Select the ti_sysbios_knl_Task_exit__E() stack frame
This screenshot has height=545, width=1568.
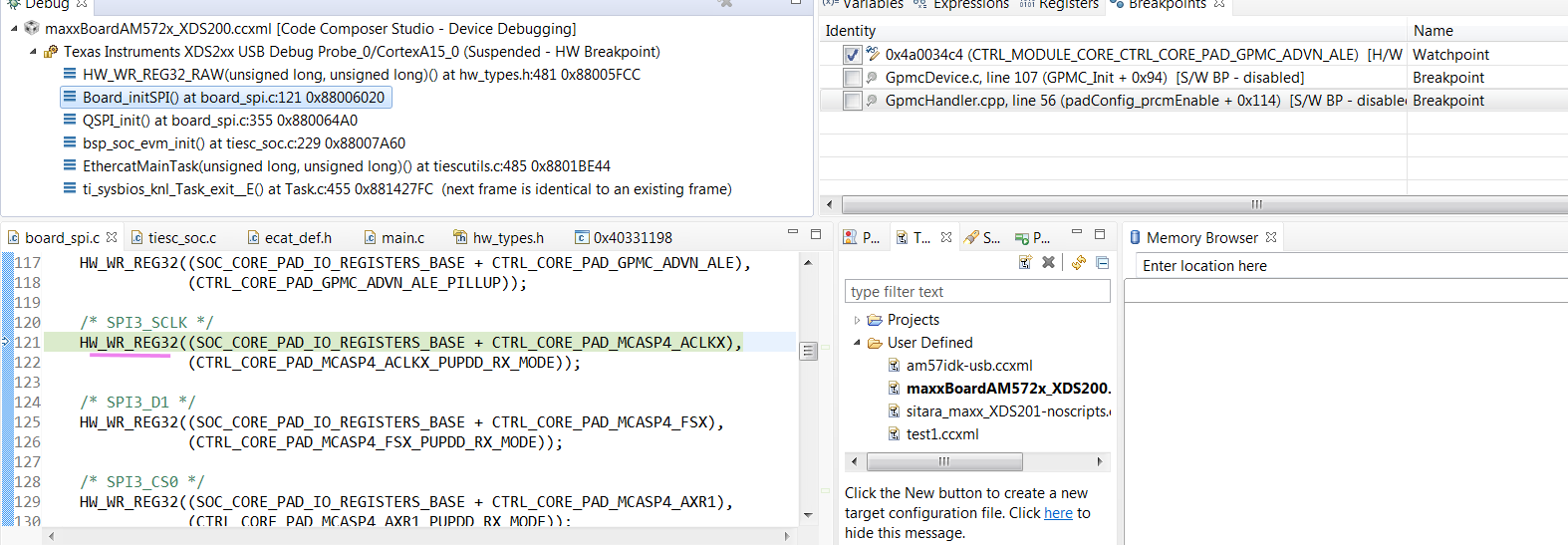click(x=397, y=188)
